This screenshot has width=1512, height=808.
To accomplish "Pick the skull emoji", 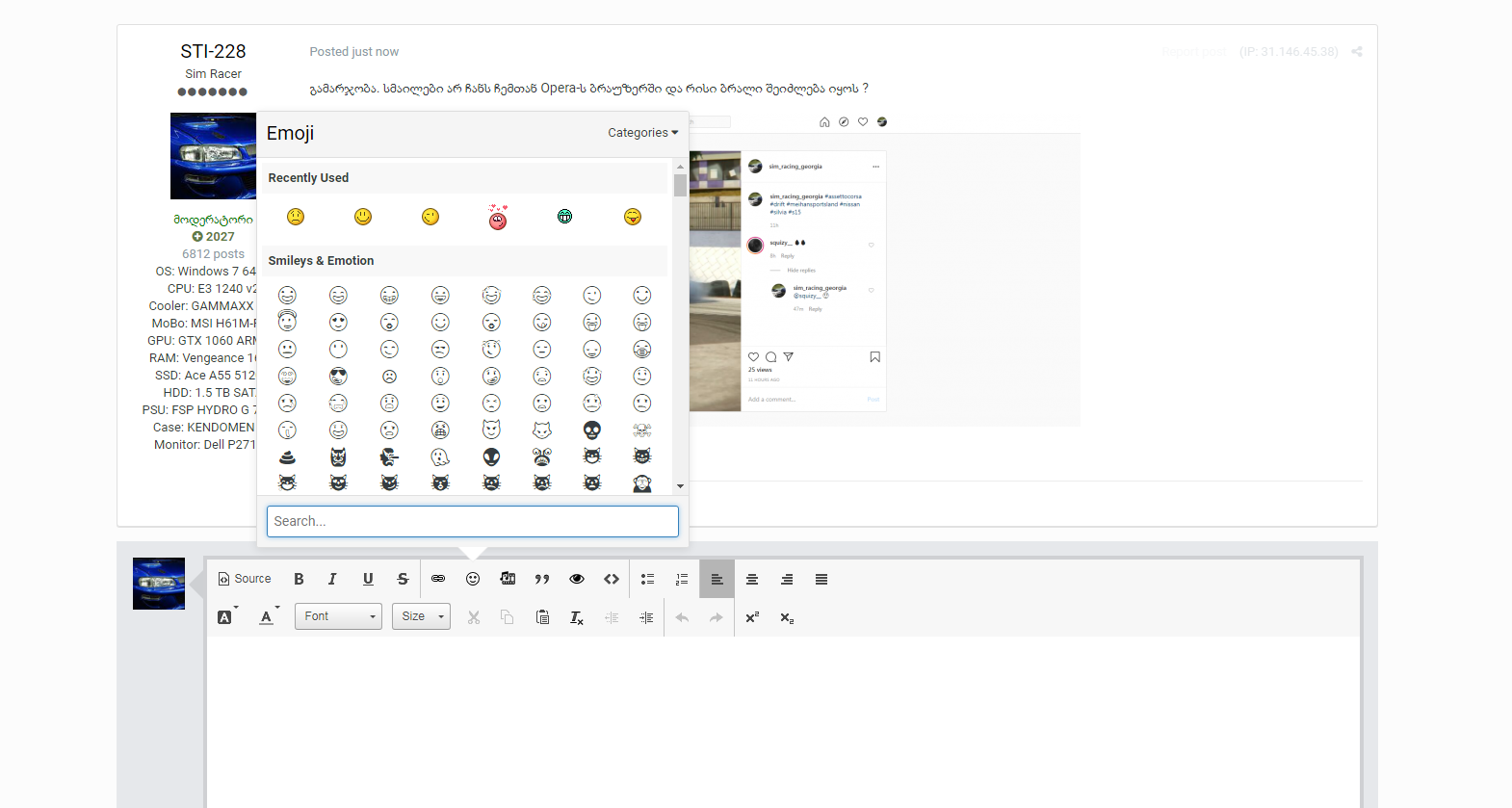I will [x=592, y=430].
